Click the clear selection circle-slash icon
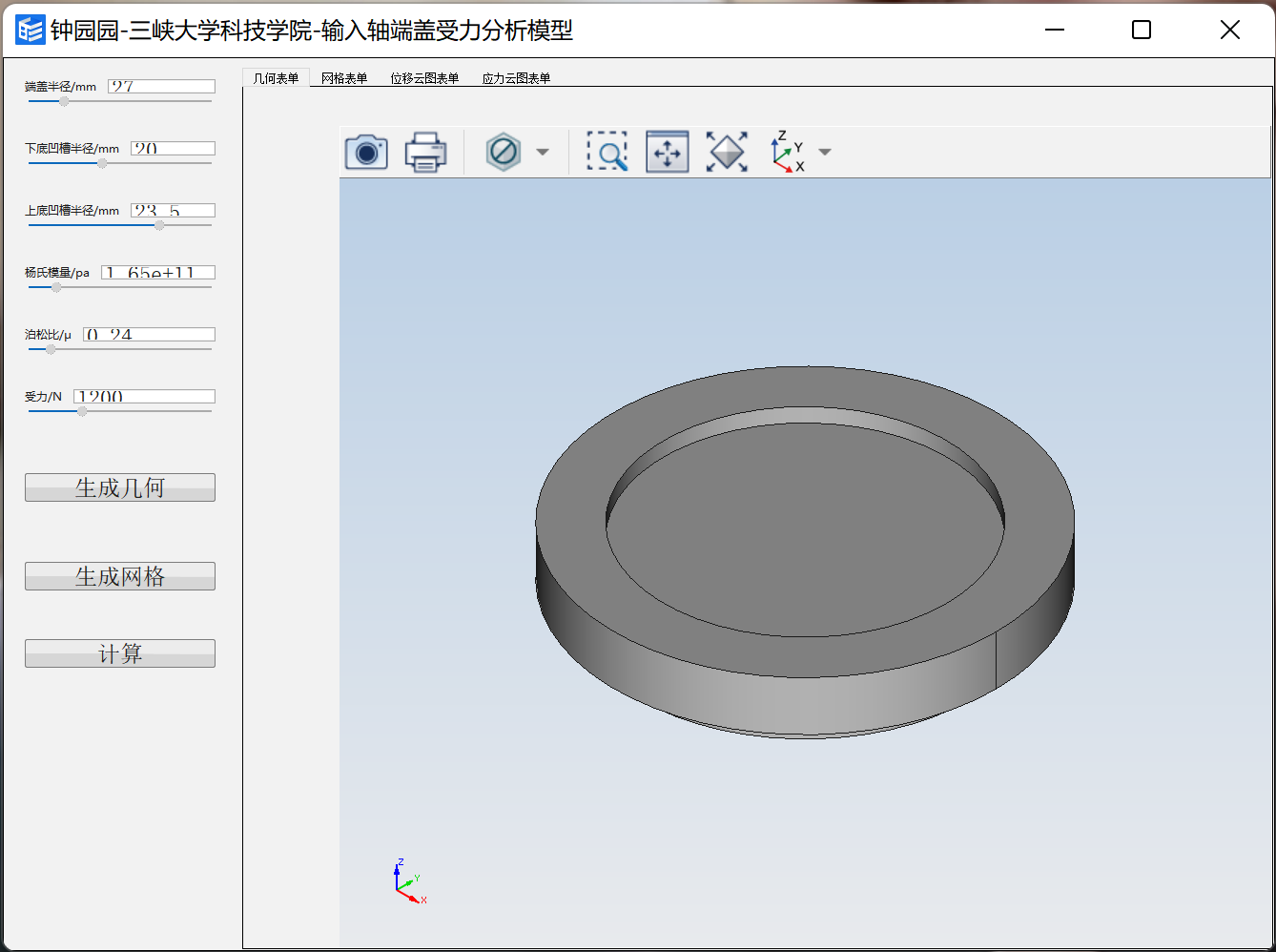The image size is (1276, 952). click(503, 152)
